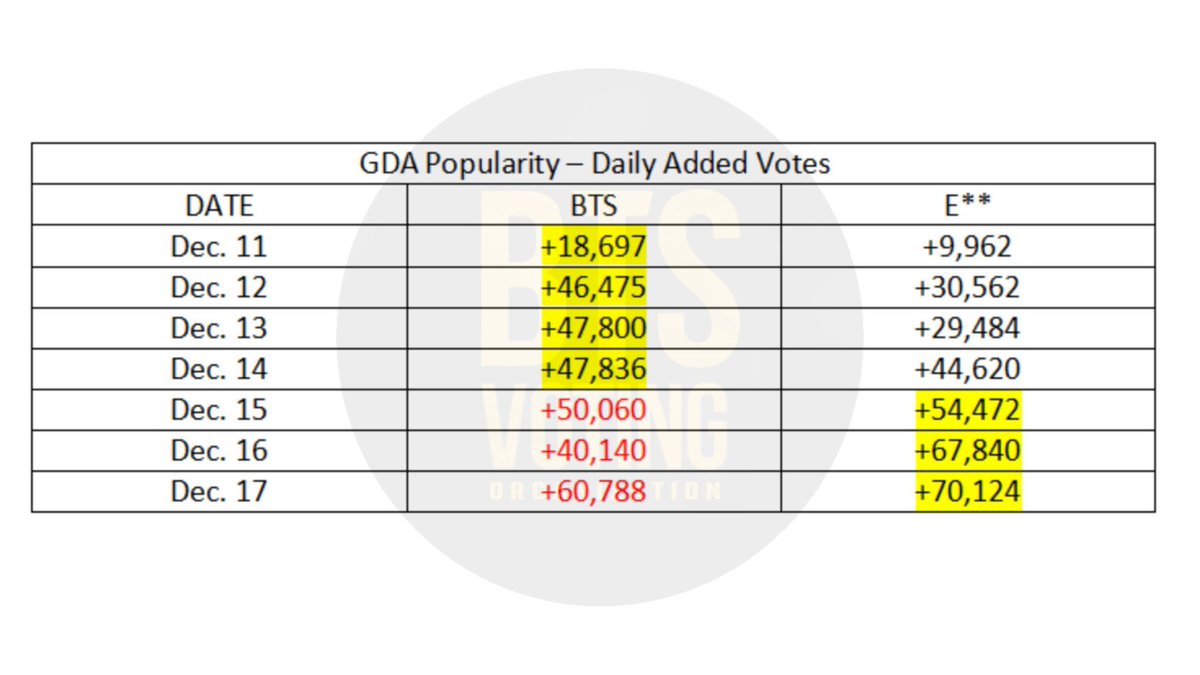Select red value +60,788
The image size is (1200, 675).
(594, 492)
